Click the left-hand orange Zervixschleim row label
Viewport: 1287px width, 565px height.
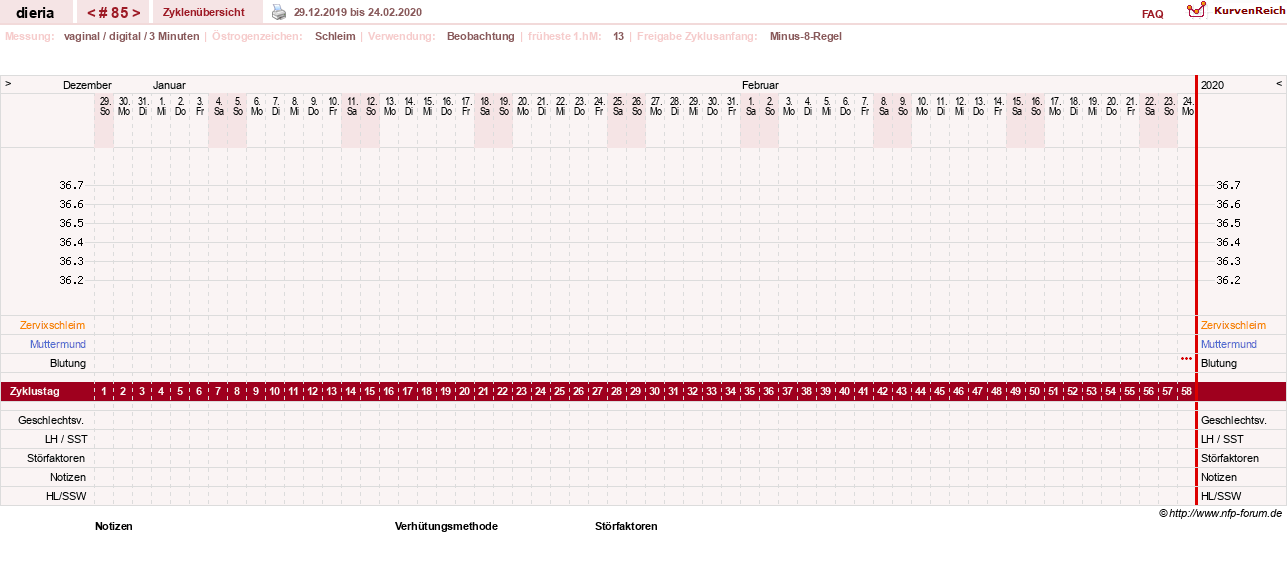point(53,325)
